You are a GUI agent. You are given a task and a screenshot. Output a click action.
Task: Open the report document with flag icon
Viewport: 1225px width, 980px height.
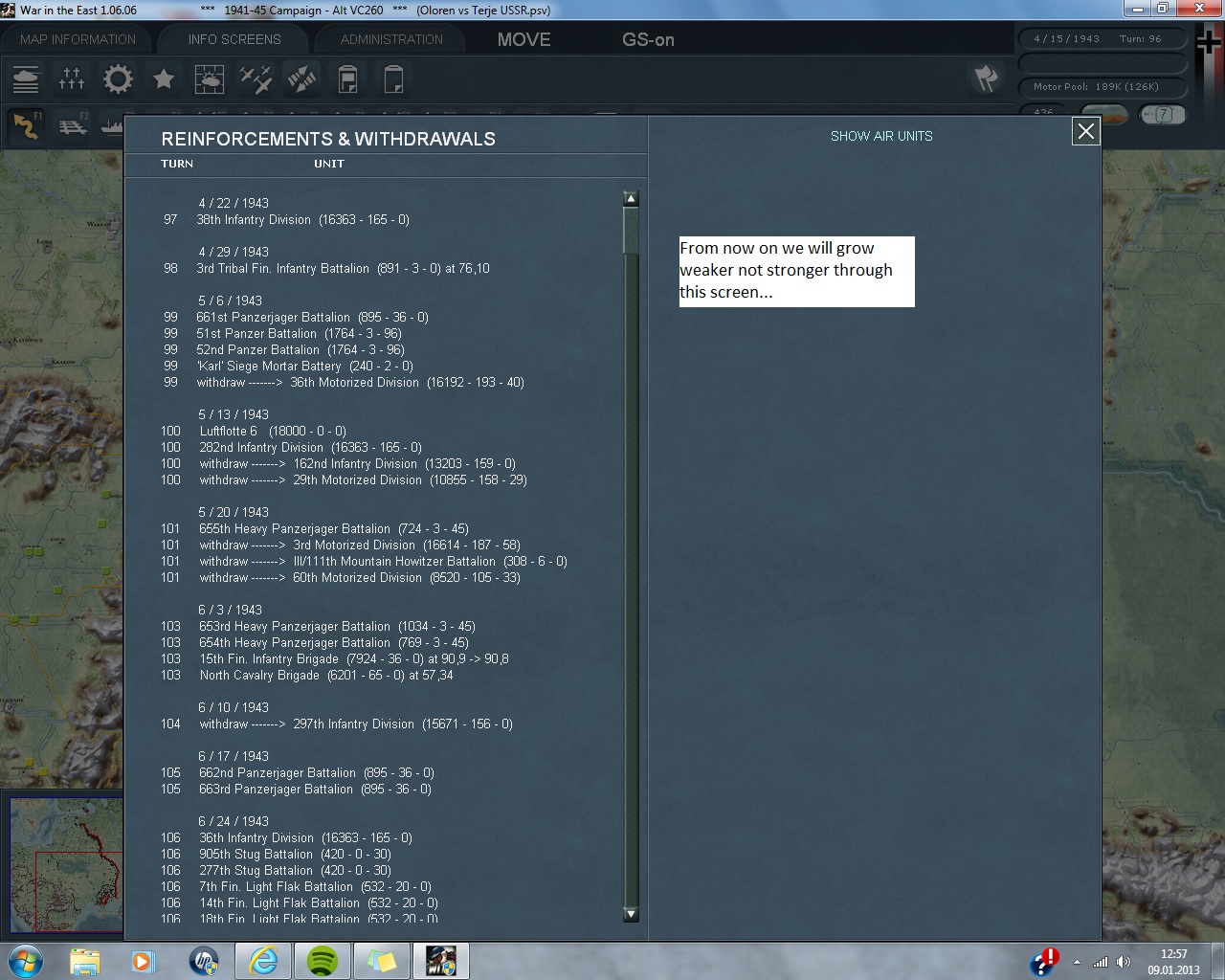[x=347, y=78]
